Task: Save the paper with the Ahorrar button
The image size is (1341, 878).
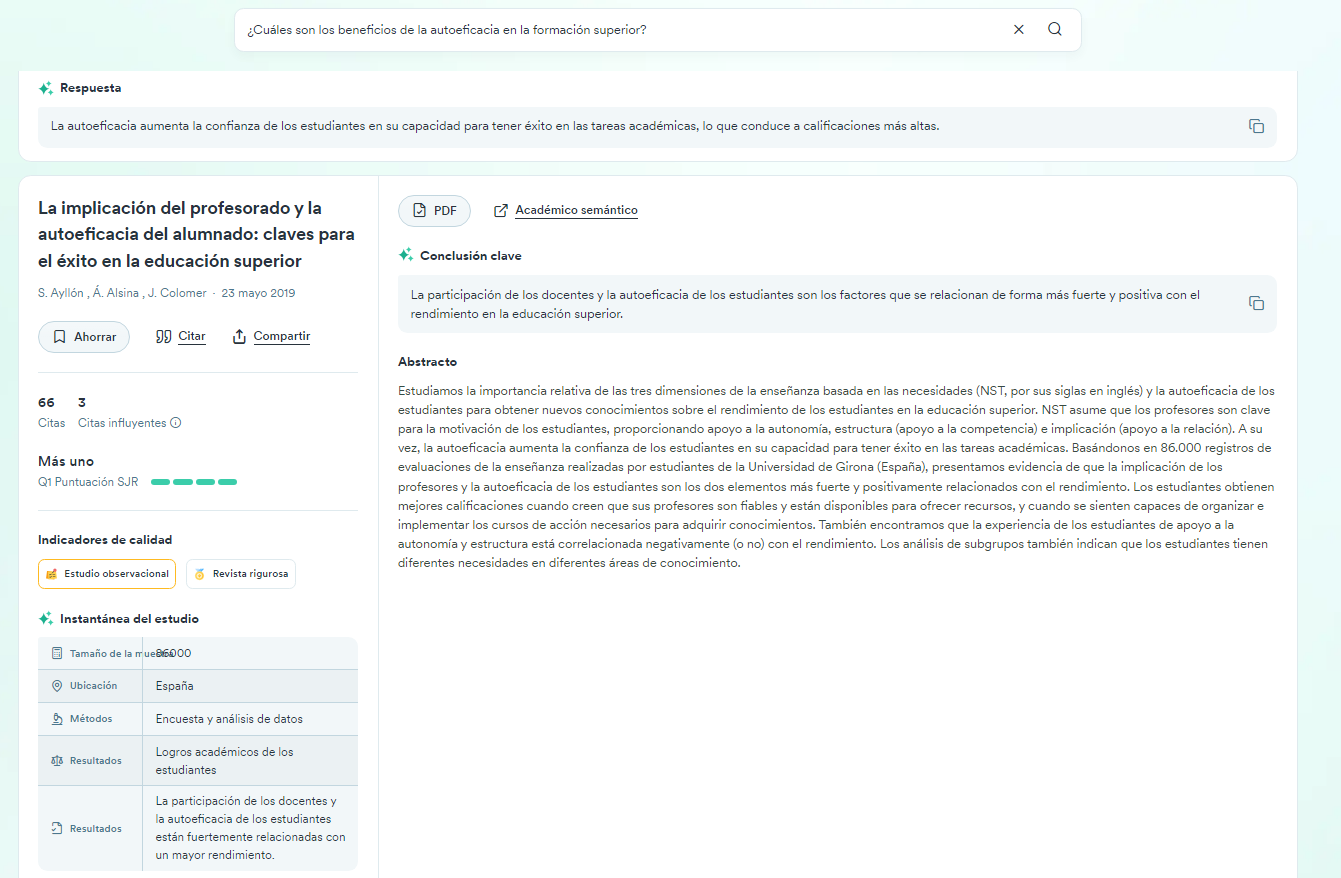Action: [84, 337]
